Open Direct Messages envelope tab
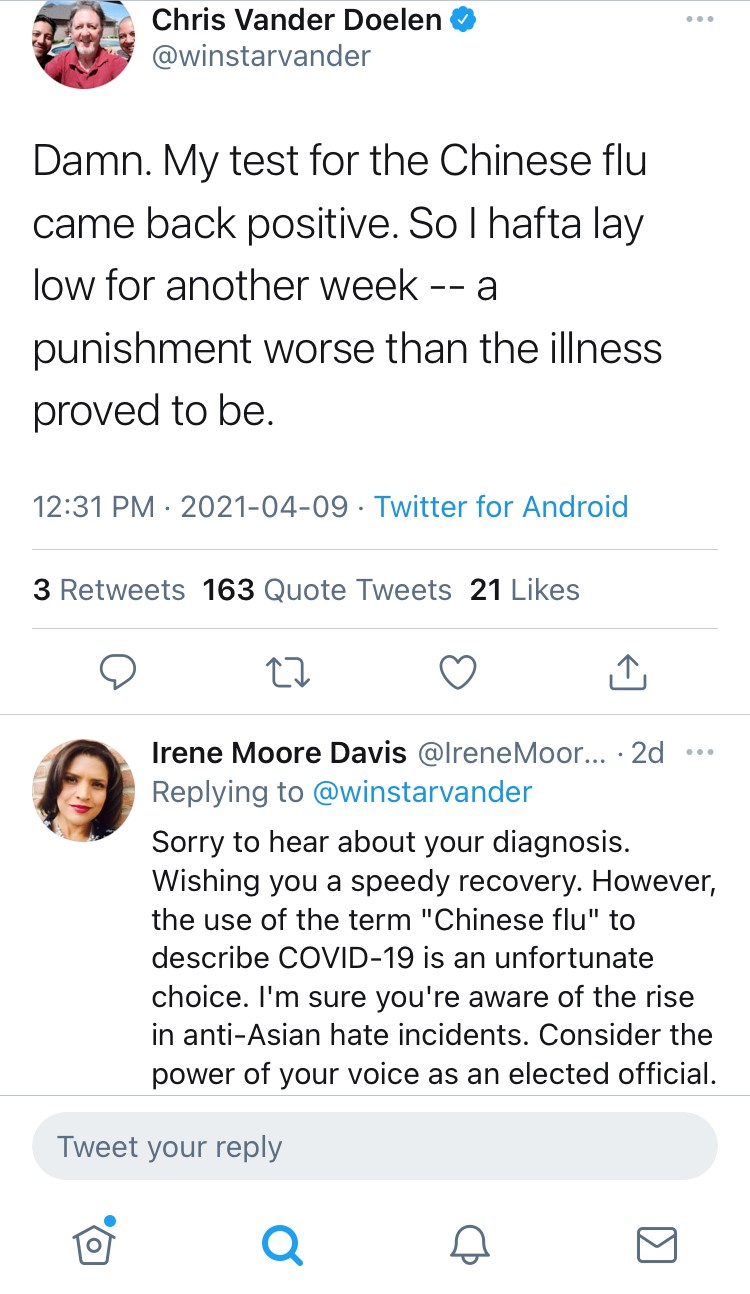 click(x=657, y=1244)
